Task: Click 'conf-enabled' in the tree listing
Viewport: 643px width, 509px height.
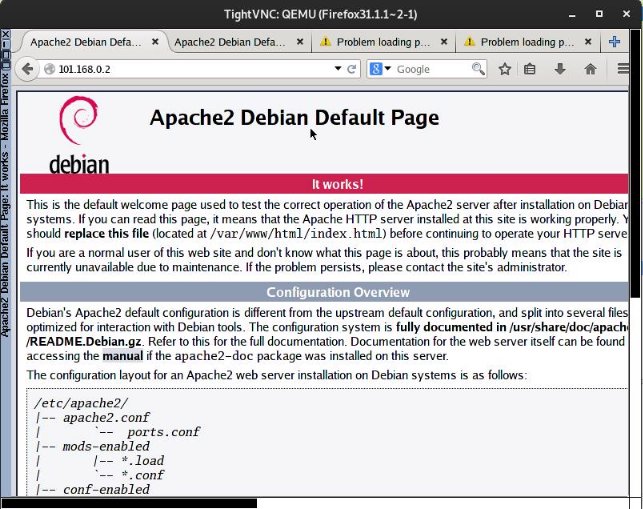Action: (x=106, y=489)
